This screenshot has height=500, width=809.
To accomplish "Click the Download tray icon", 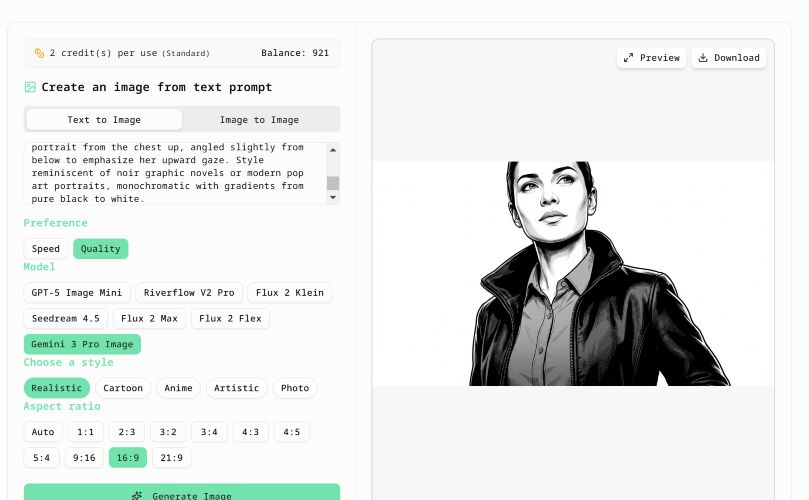I will (703, 58).
